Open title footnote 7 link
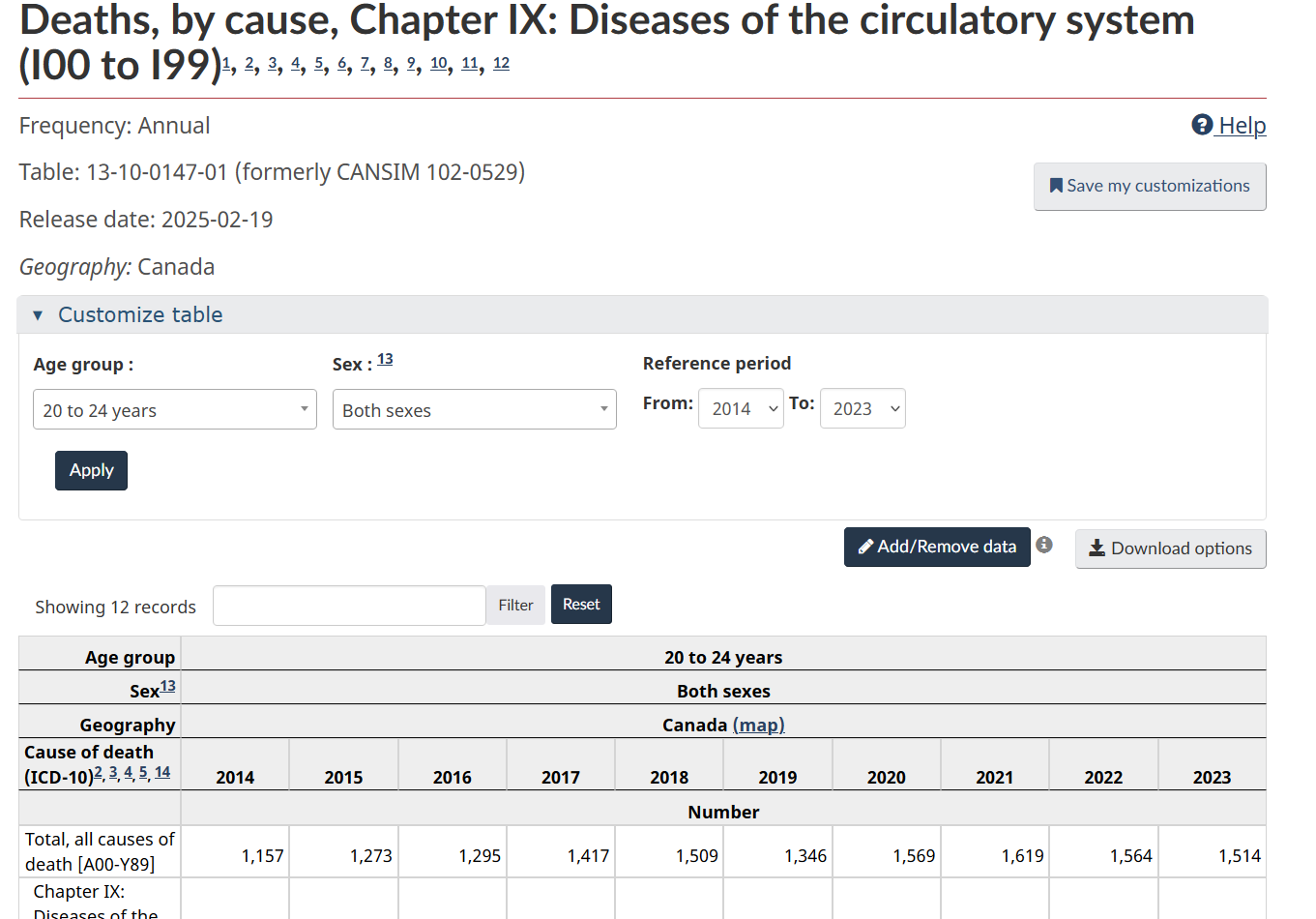This screenshot has height=919, width=1316. (366, 63)
